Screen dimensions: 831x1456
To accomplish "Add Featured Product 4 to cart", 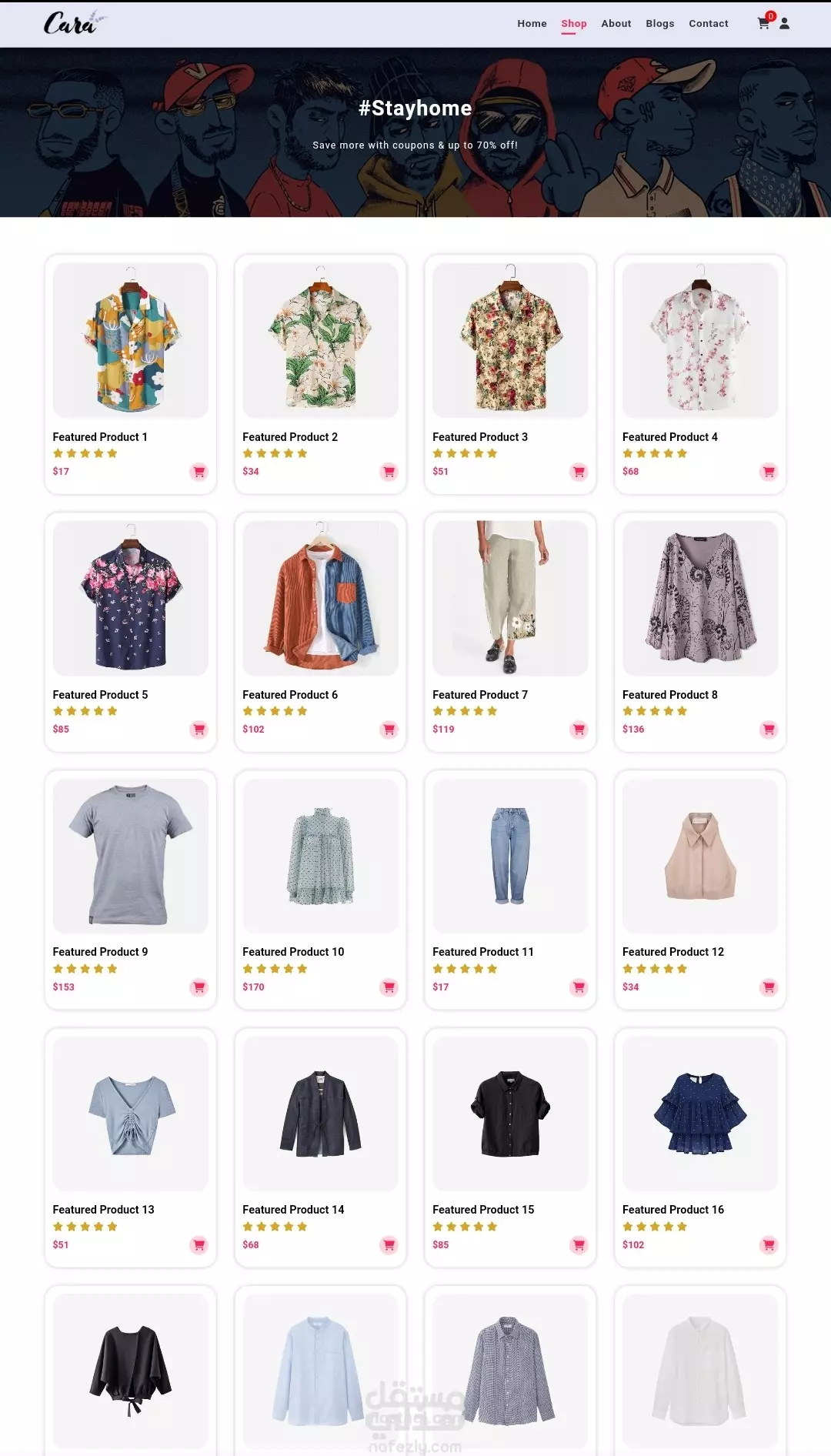I will [x=769, y=472].
